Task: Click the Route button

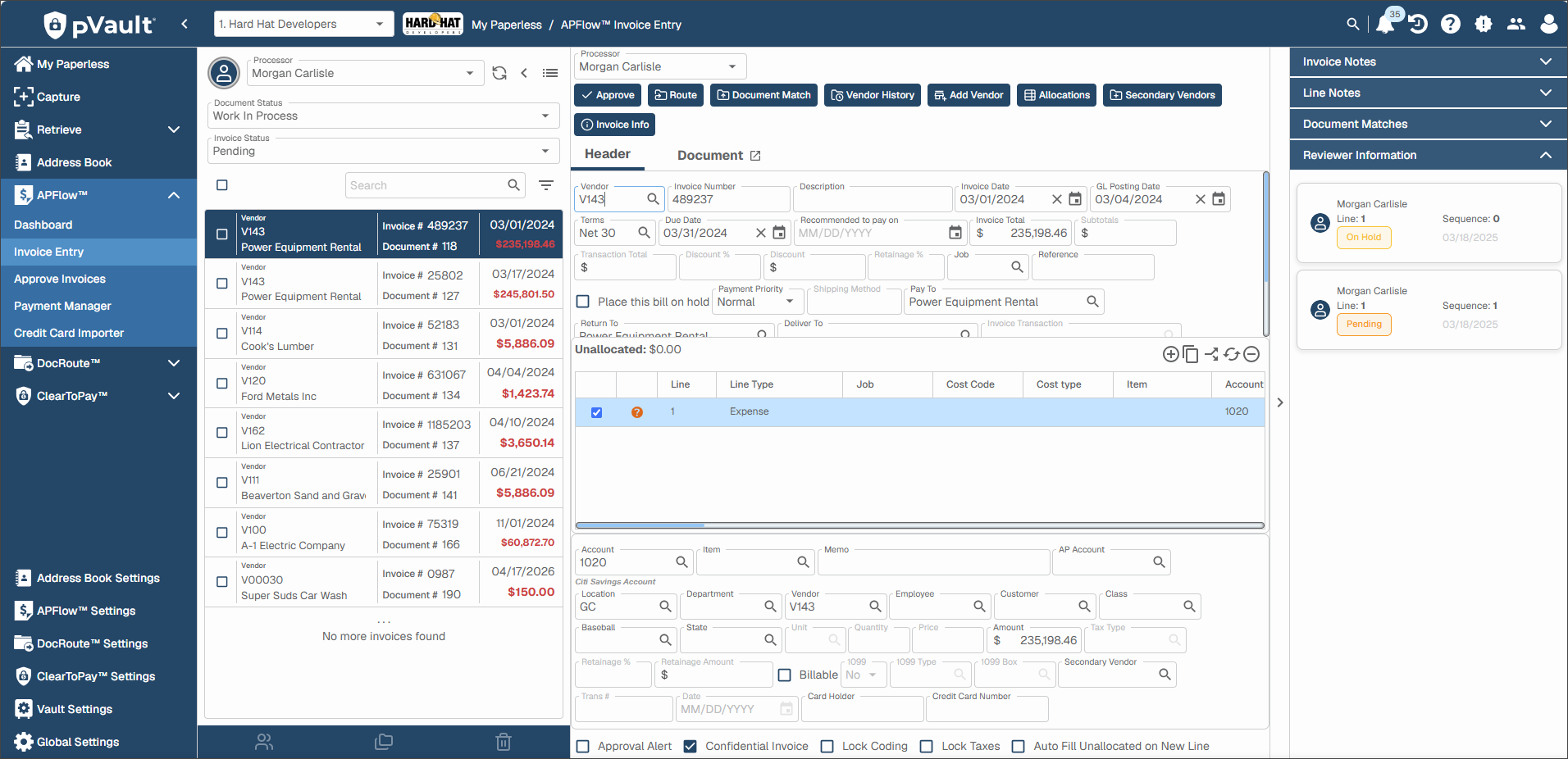Action: pos(676,95)
